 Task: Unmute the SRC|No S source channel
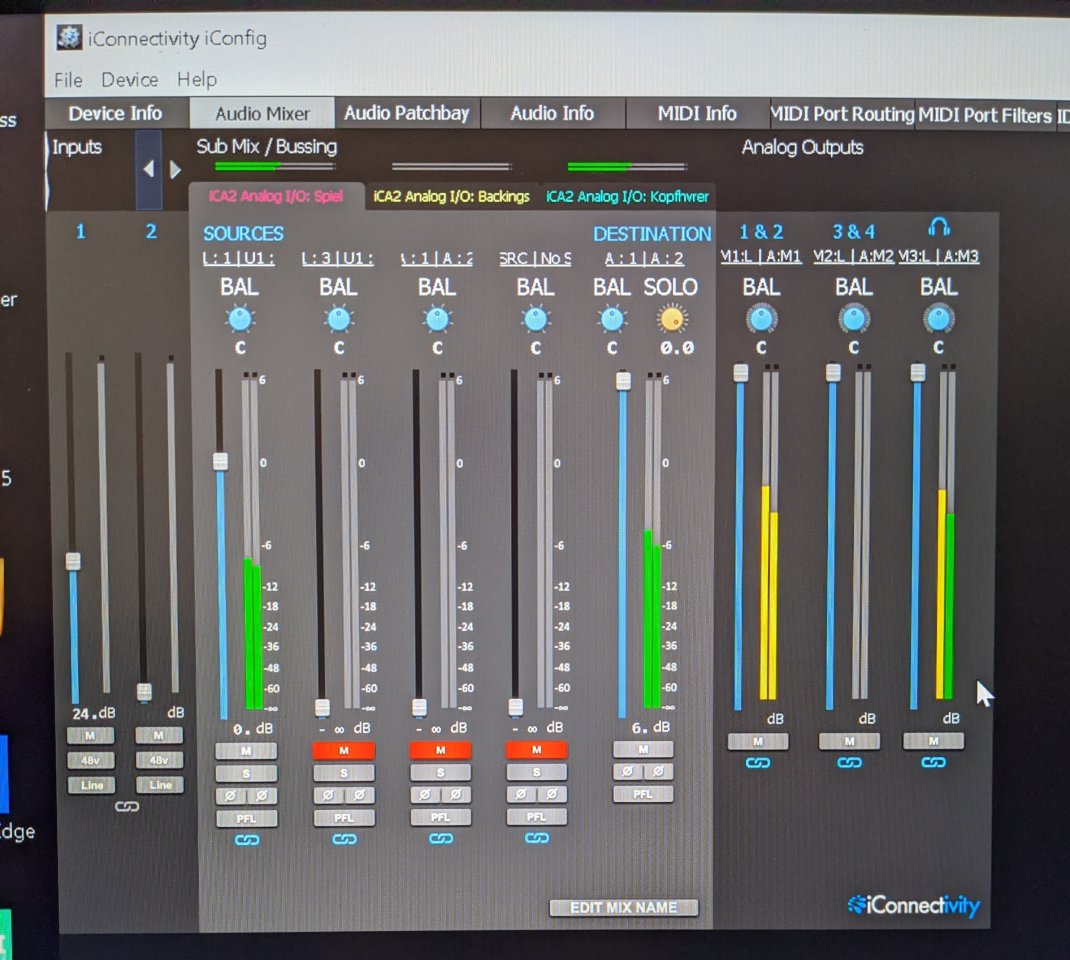click(536, 750)
